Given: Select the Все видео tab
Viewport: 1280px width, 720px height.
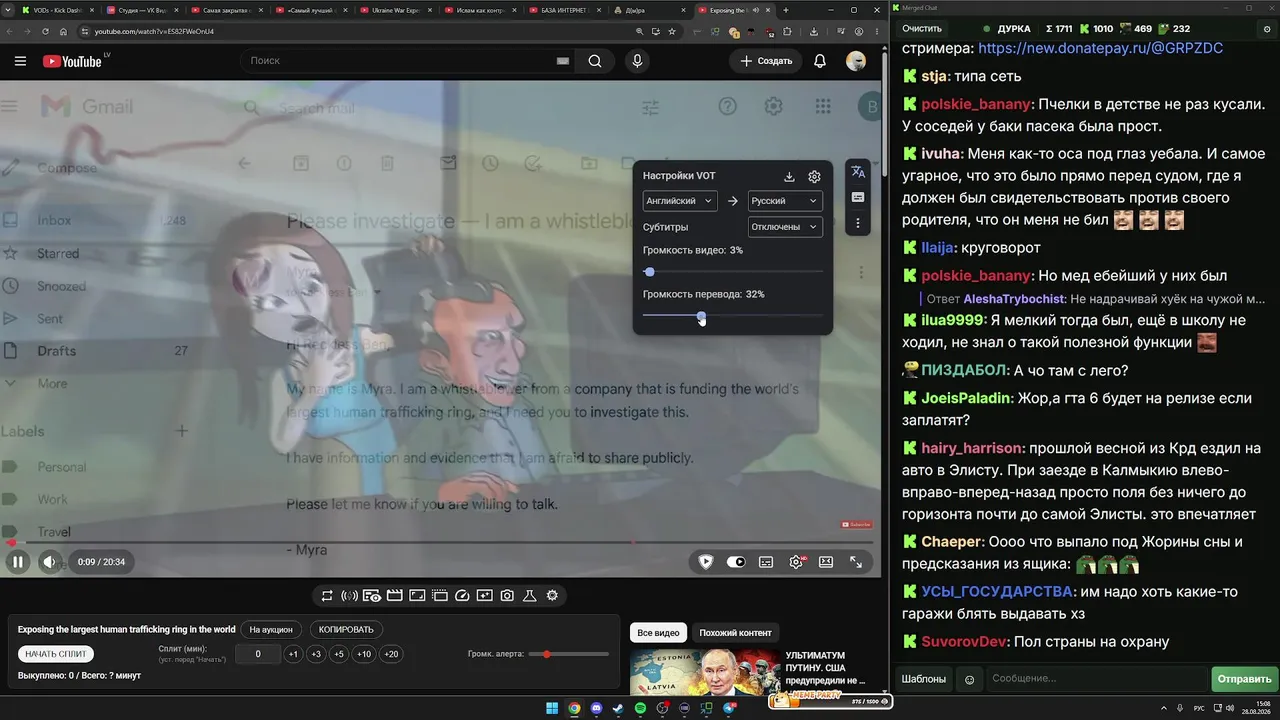Looking at the screenshot, I should (658, 633).
